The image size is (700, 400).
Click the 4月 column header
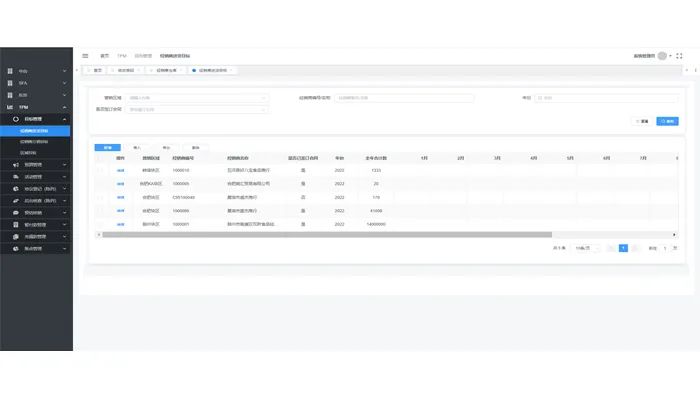pyautogui.click(x=533, y=158)
